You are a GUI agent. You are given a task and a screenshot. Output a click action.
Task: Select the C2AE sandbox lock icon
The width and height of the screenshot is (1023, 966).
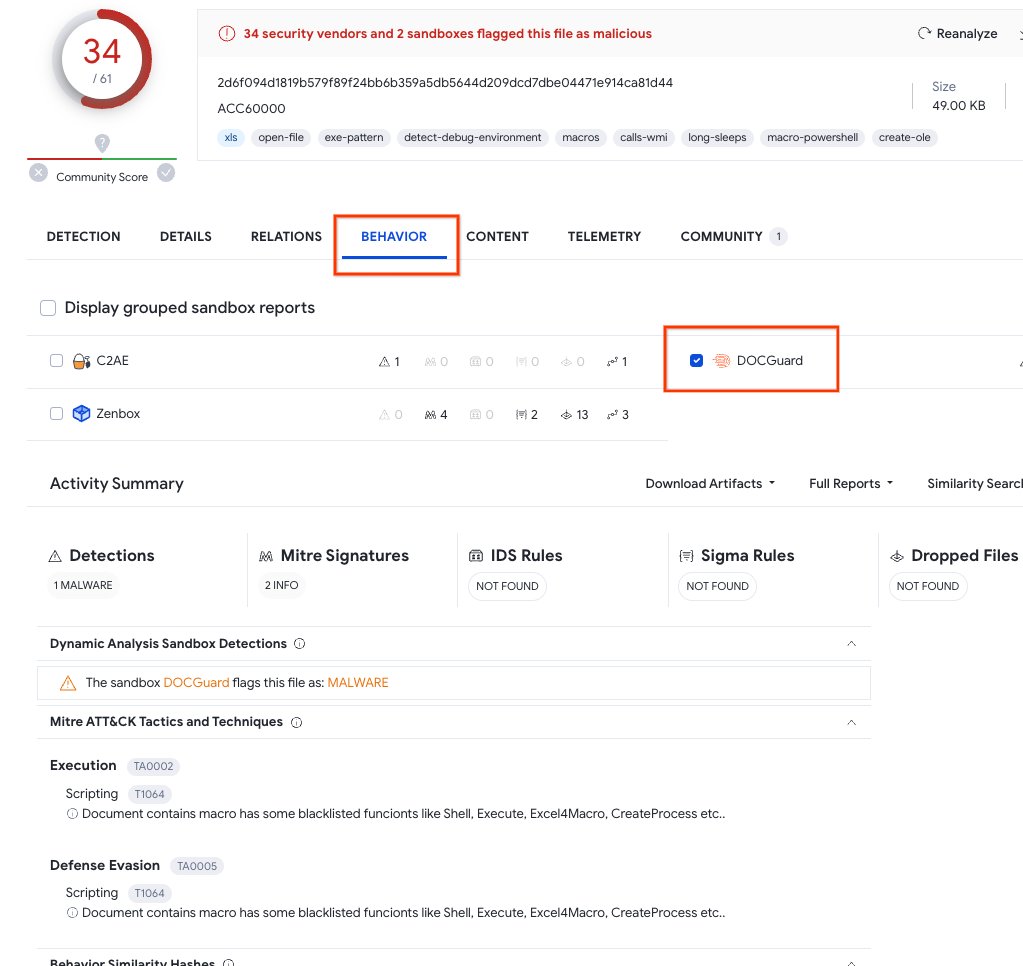point(80,360)
